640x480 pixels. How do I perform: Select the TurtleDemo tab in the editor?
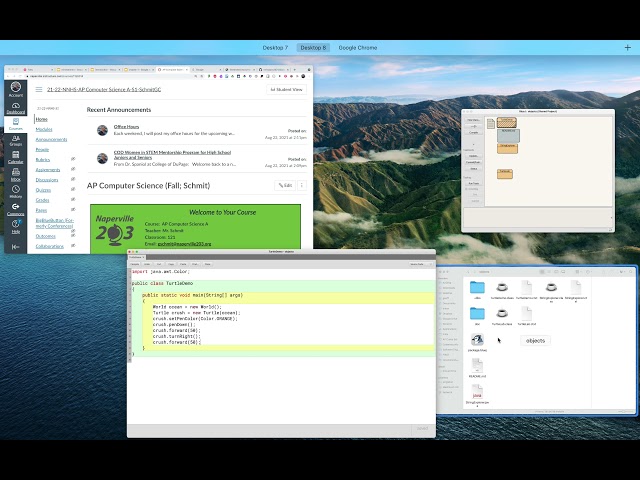pyautogui.click(x=137, y=258)
